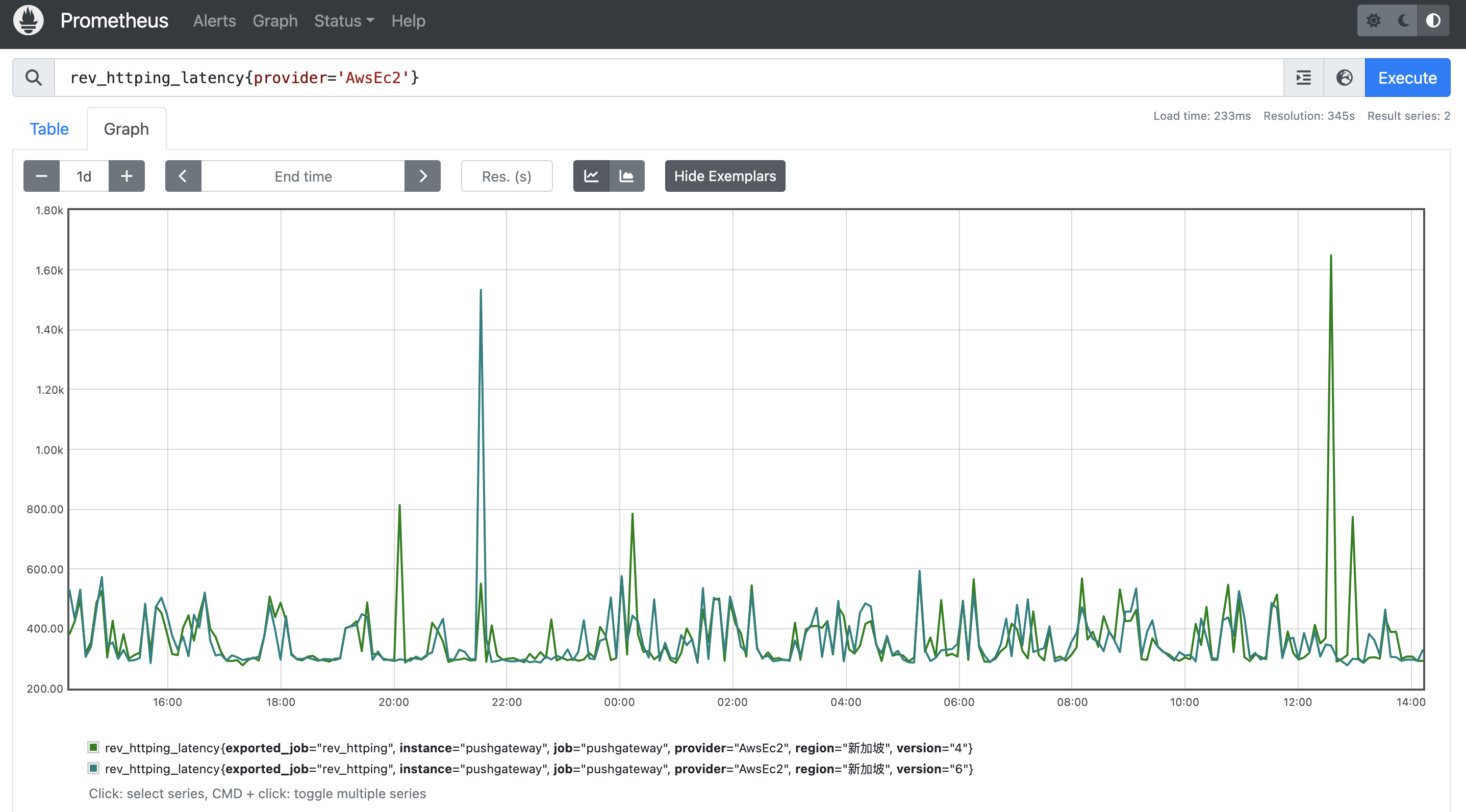Click the Res. (s) input field

[x=506, y=176]
